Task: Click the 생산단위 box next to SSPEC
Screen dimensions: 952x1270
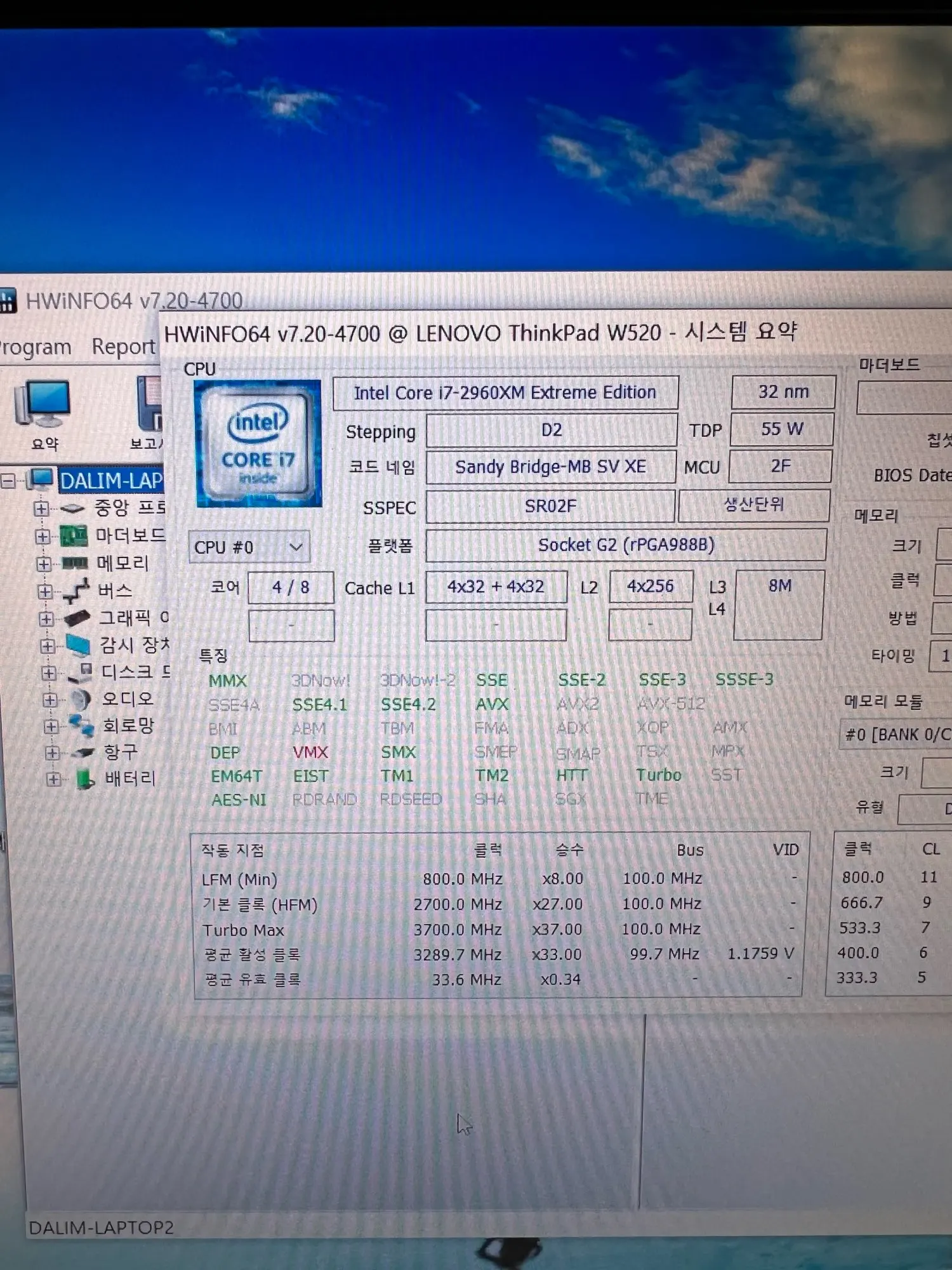Action: click(754, 505)
